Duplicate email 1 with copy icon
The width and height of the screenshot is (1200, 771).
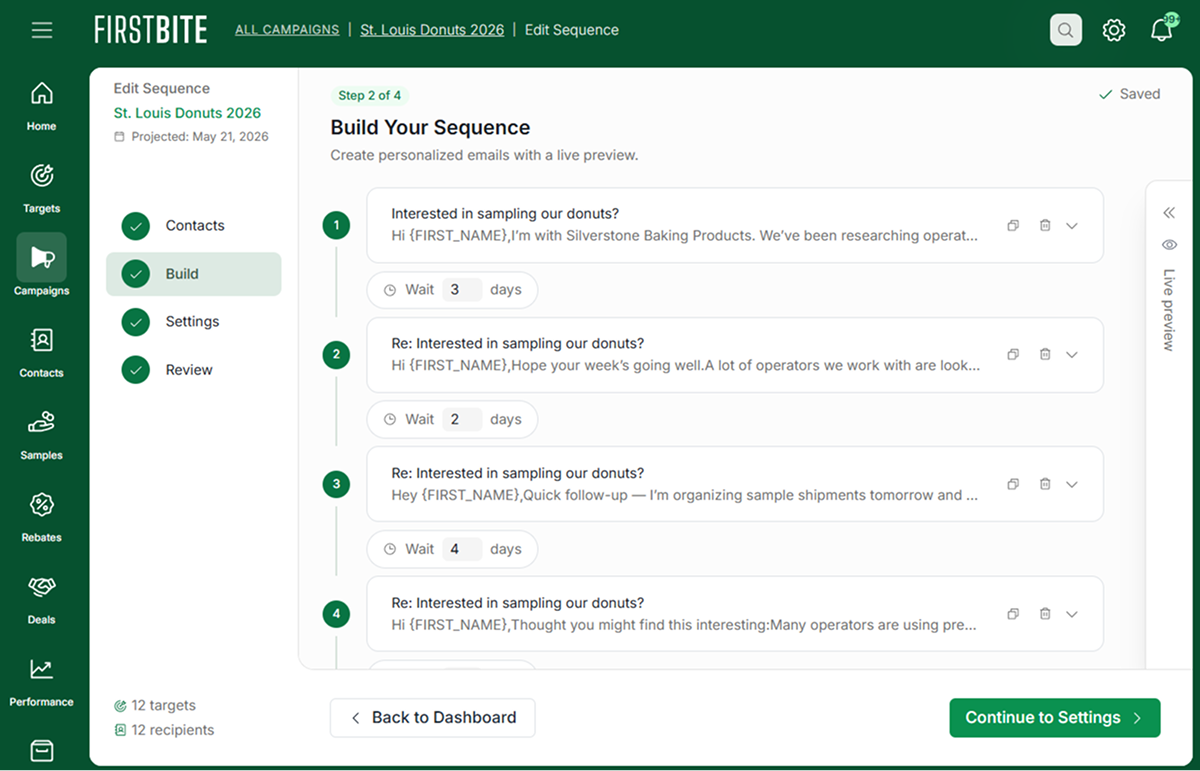coord(1013,226)
